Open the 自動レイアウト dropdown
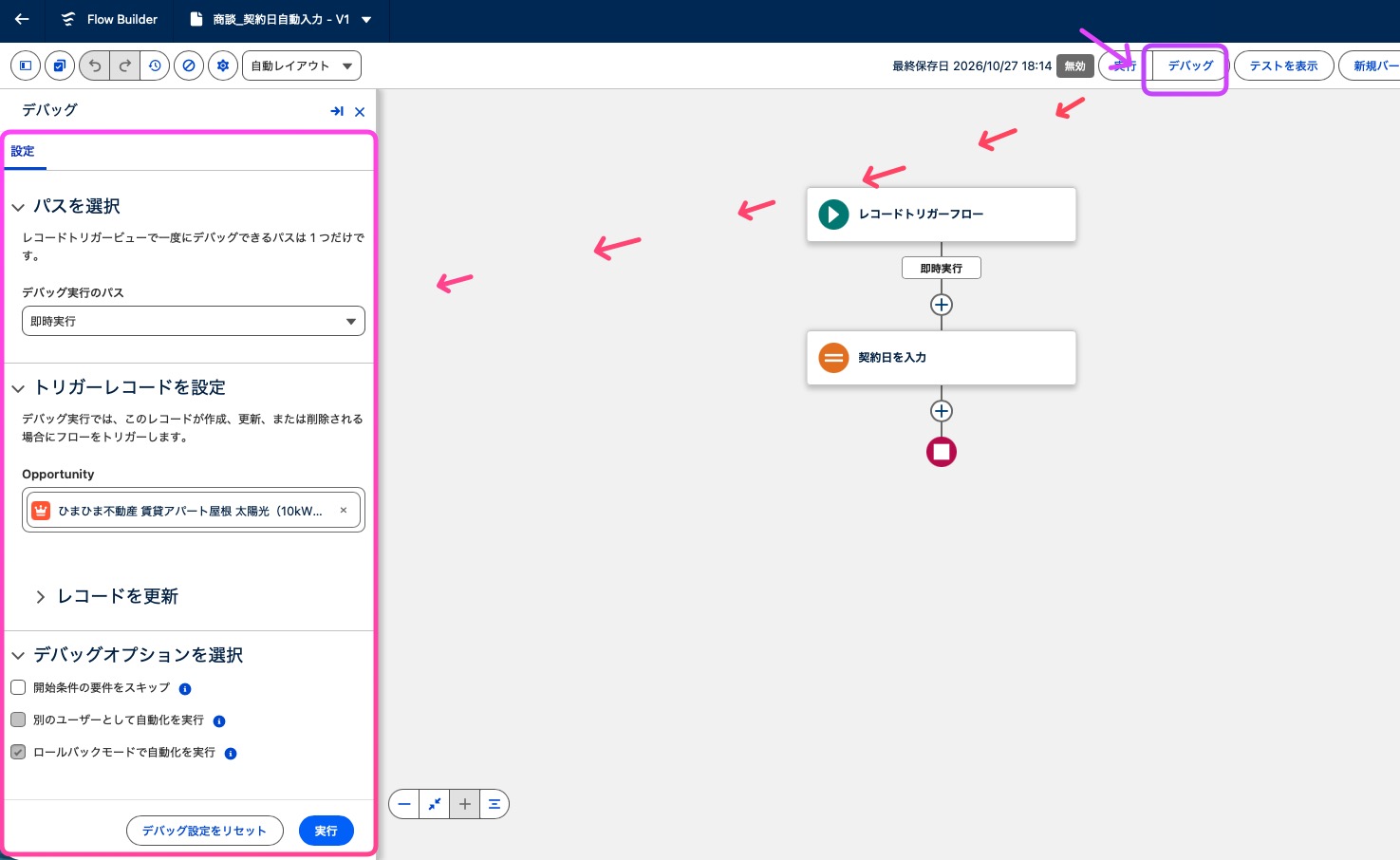Image resolution: width=1400 pixels, height=860 pixels. point(302,65)
